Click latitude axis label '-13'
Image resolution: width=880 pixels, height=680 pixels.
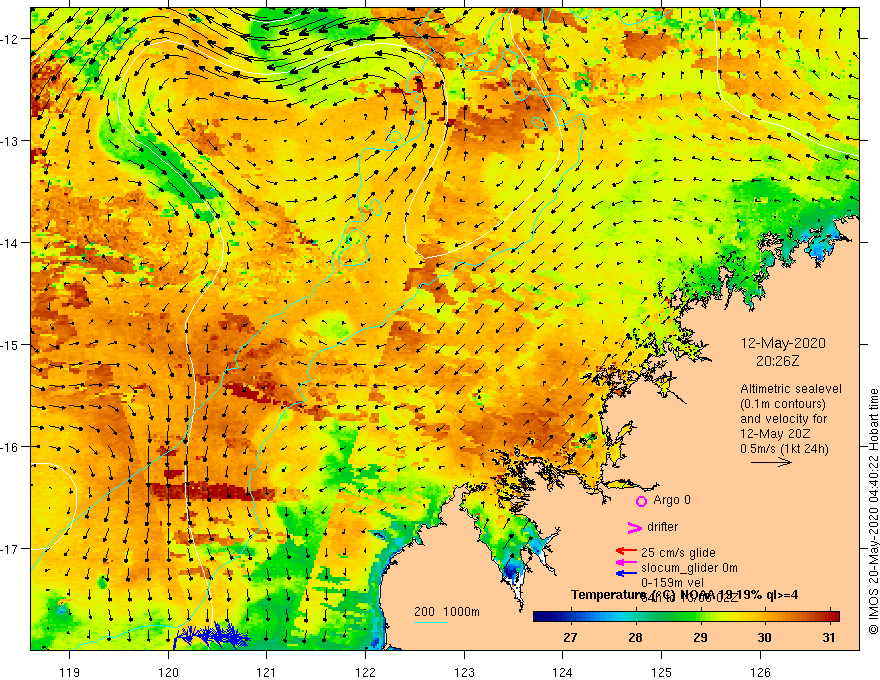pyautogui.click(x=10, y=141)
